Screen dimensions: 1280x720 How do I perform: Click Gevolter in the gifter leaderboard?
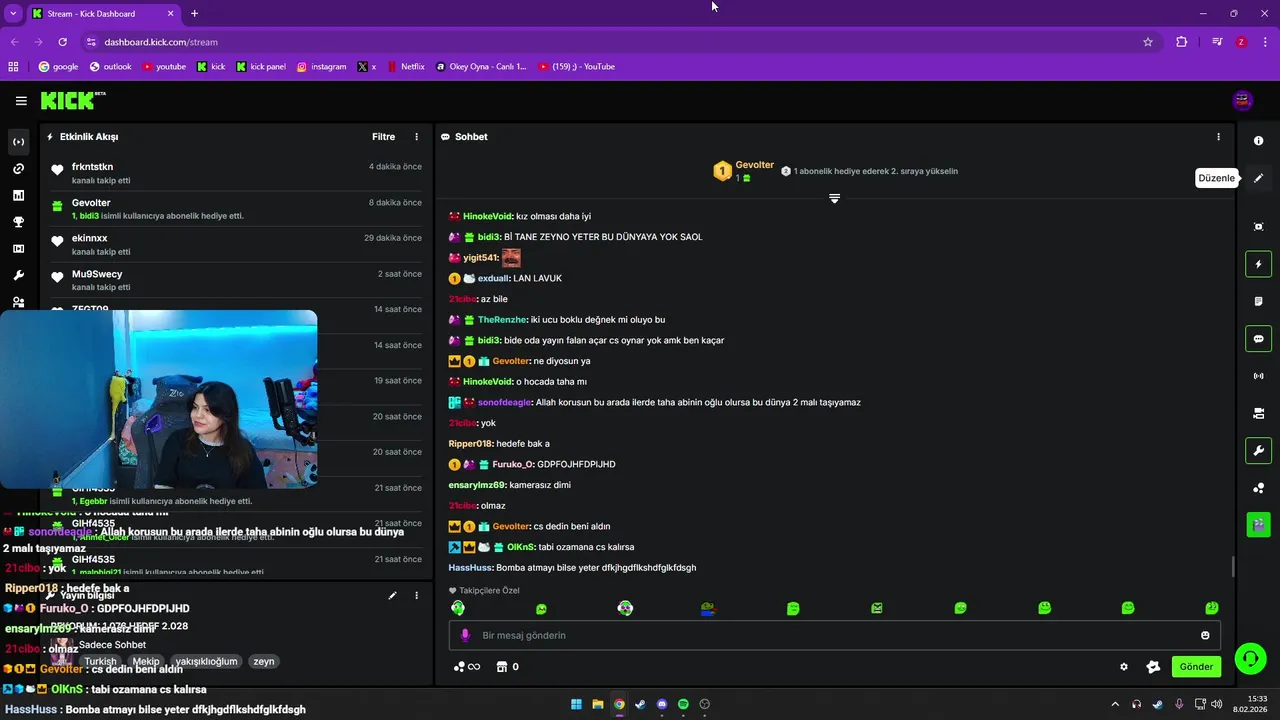pyautogui.click(x=755, y=165)
